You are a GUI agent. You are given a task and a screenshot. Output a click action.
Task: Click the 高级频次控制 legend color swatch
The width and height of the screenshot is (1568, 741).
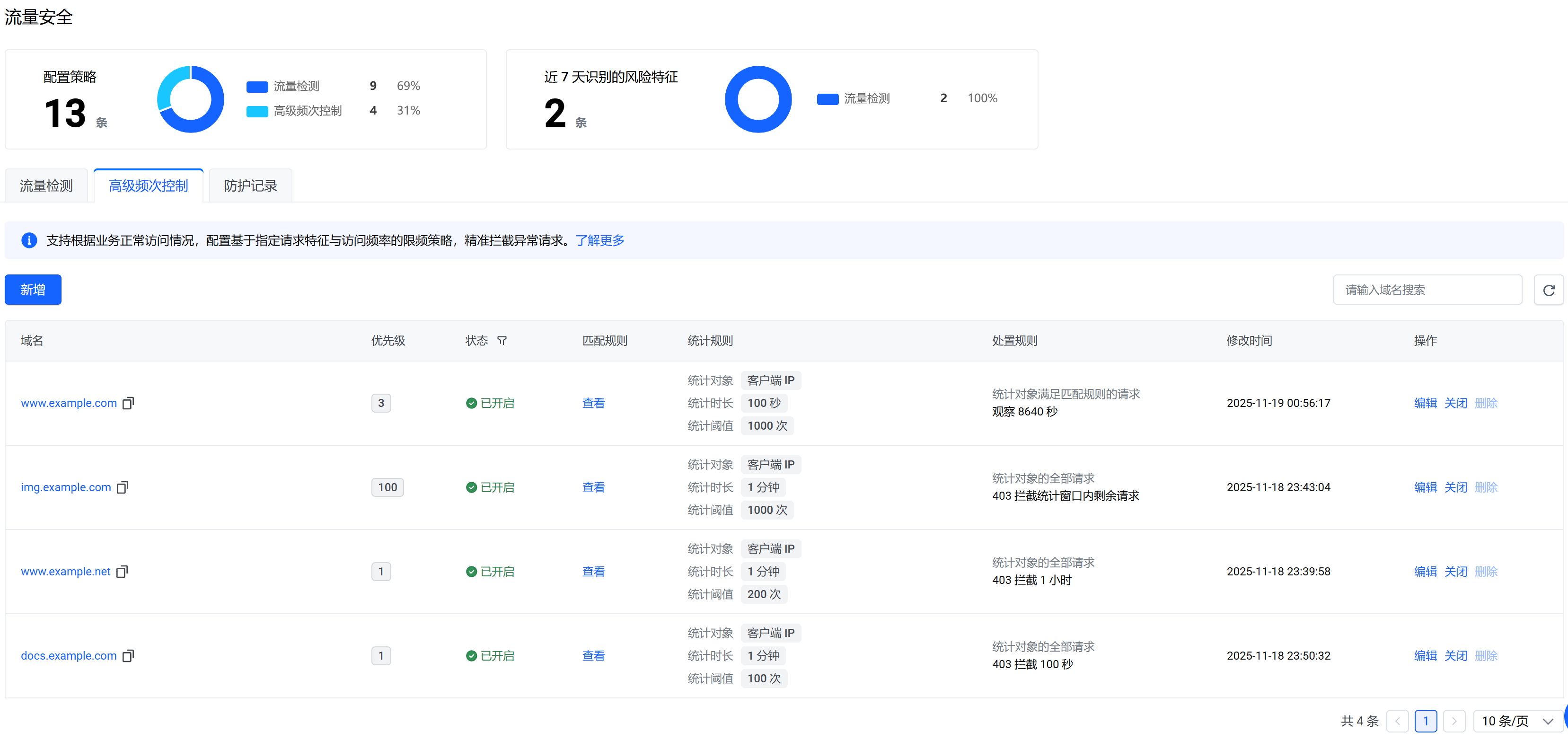[x=257, y=111]
